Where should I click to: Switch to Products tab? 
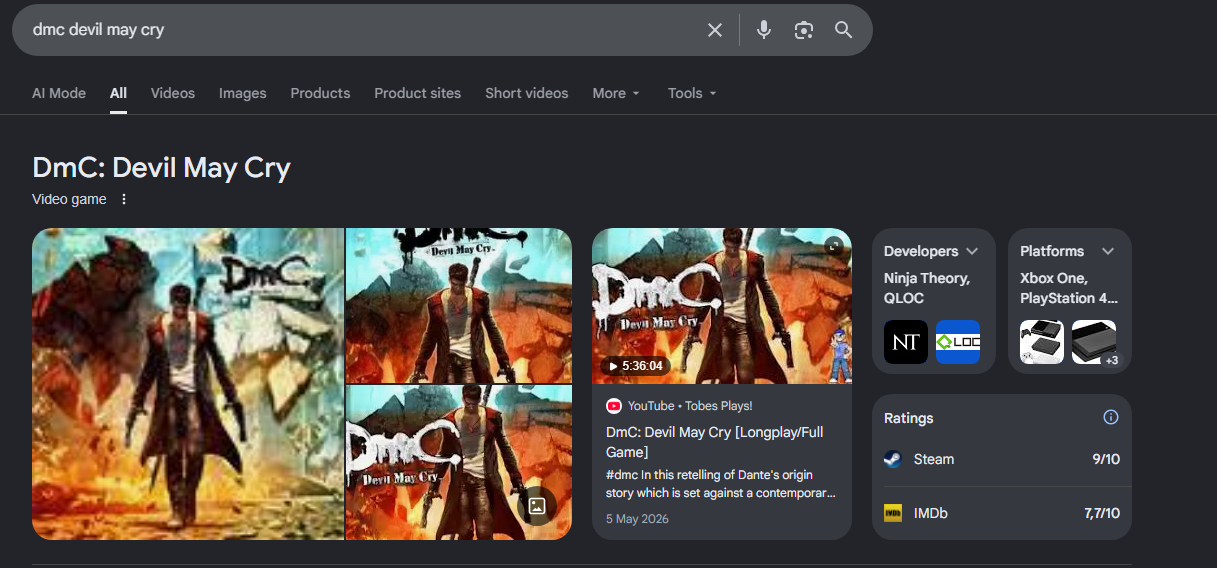320,93
